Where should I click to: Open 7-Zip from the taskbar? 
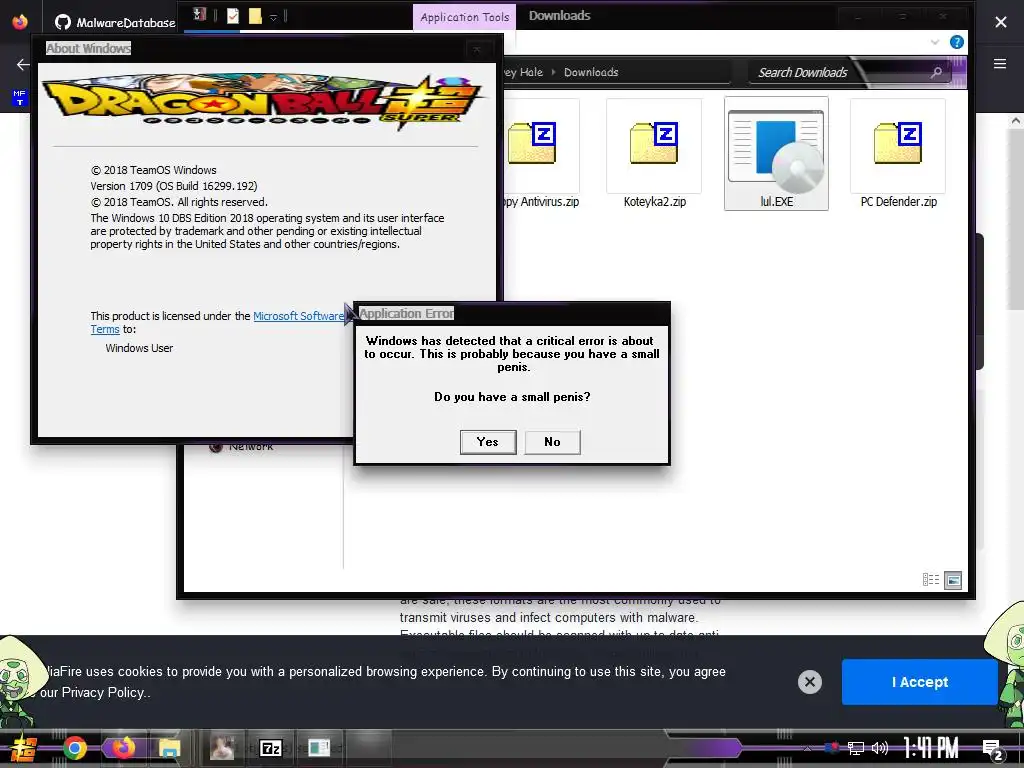tap(270, 748)
